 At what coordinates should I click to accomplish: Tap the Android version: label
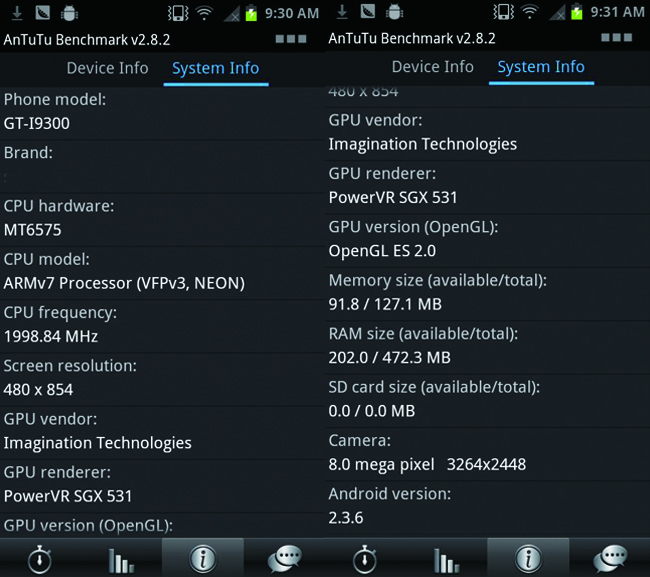coord(390,494)
